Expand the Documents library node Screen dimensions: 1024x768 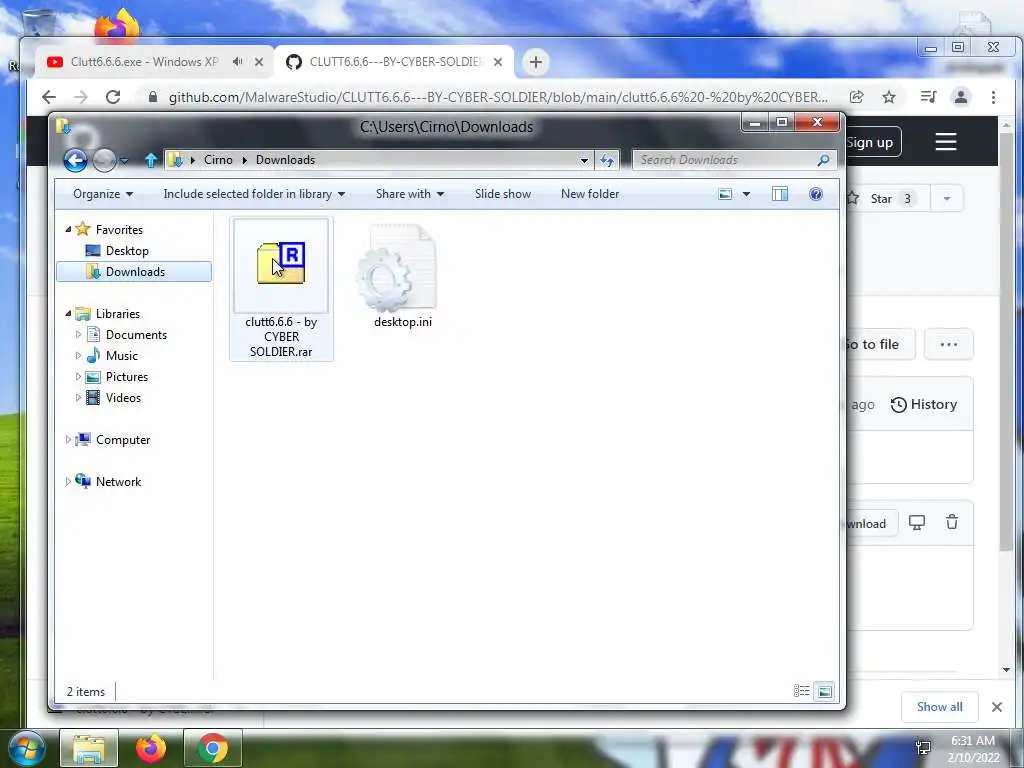coord(78,334)
